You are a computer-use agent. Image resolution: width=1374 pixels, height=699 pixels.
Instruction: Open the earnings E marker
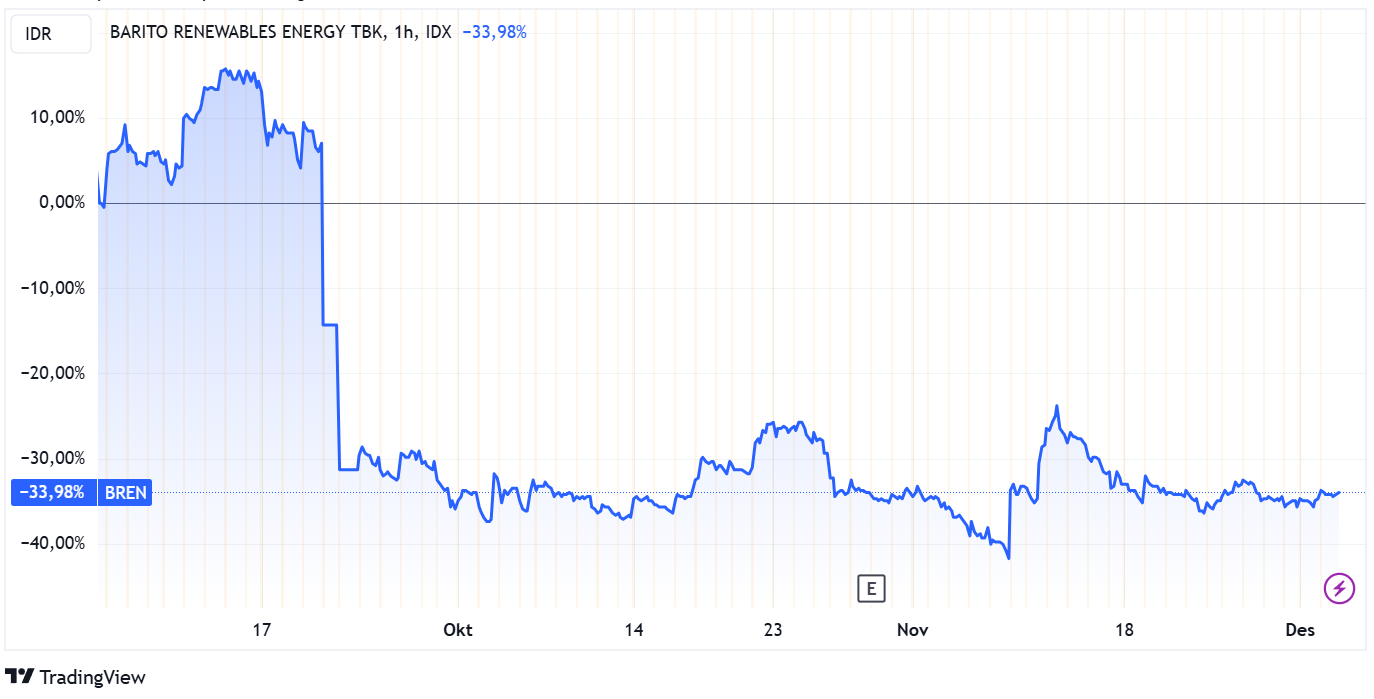(x=872, y=589)
